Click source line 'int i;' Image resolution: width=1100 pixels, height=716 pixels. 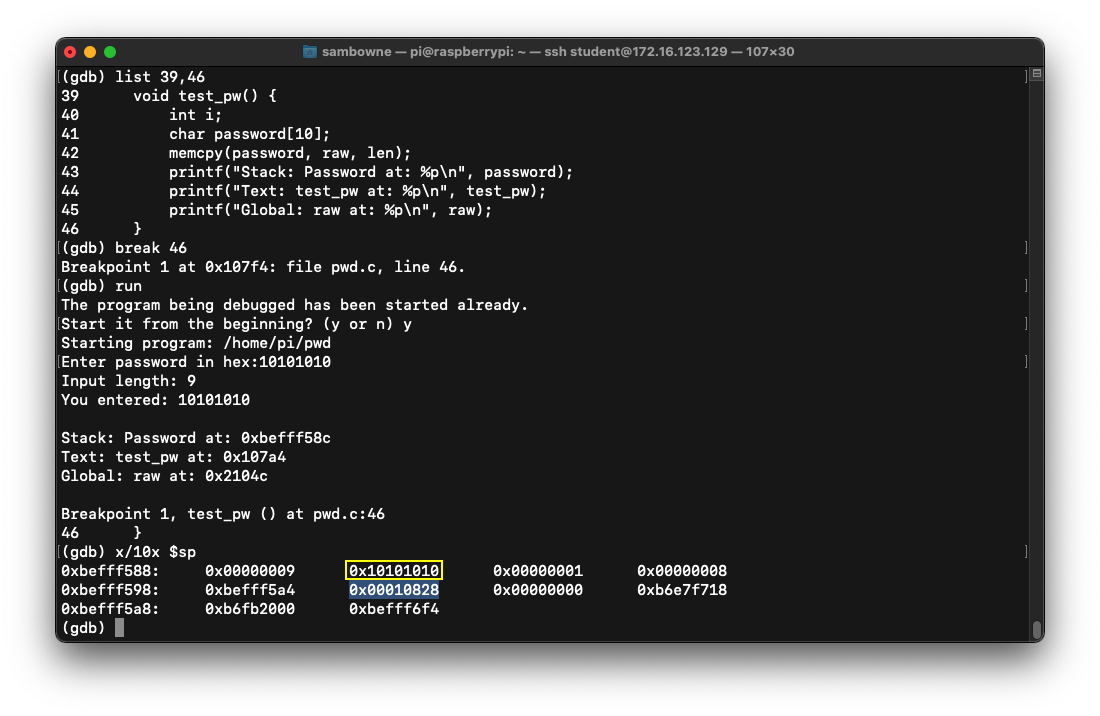(x=196, y=114)
